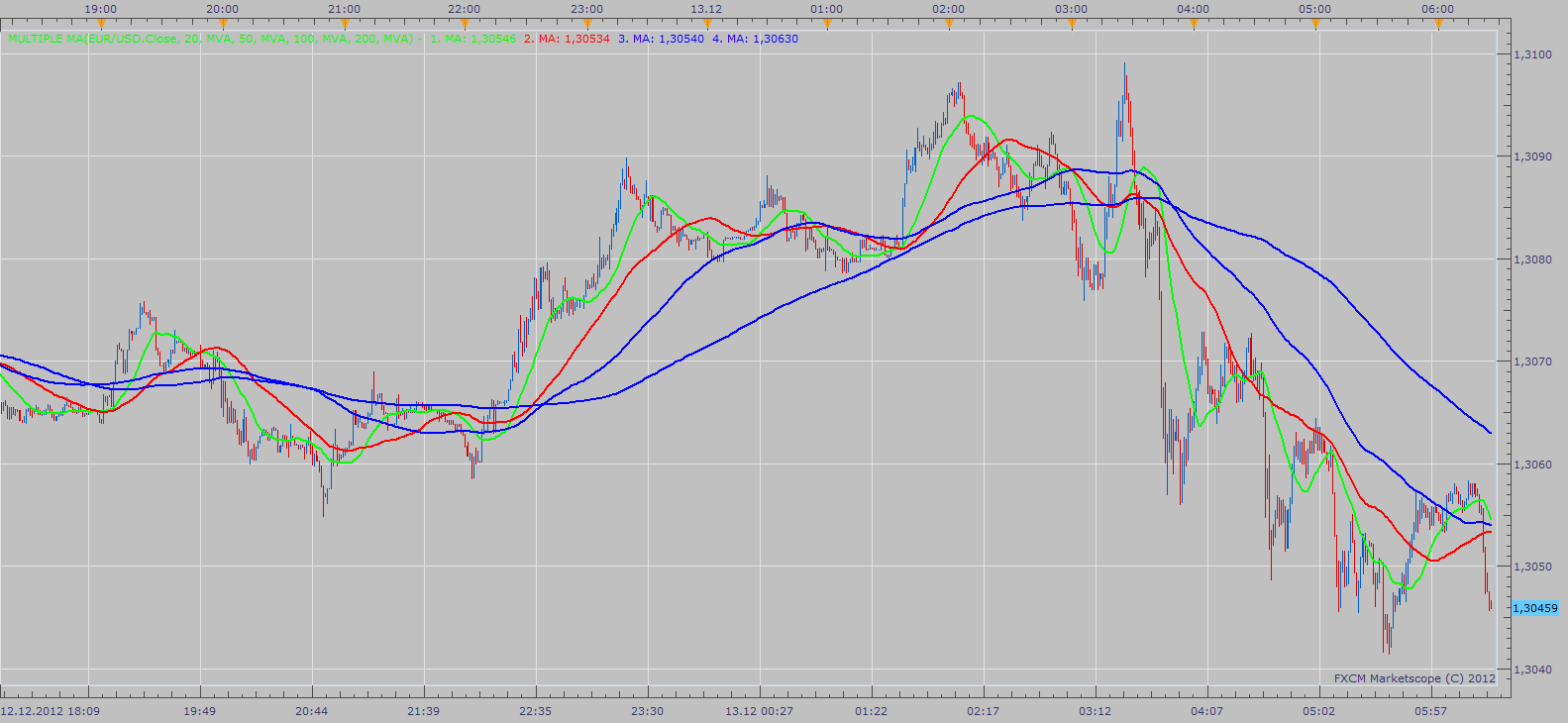Click the blue '3. MA: 1,30540' value
This screenshot has height=723, width=1568.
661,39
